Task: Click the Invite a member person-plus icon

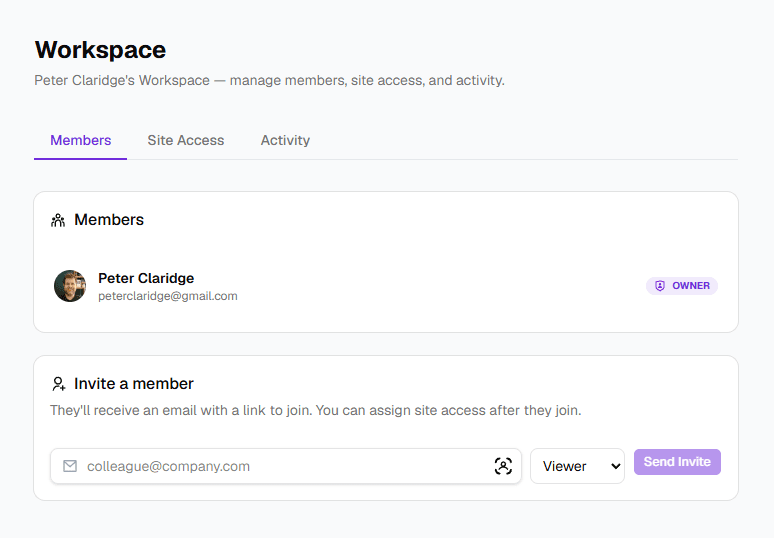Action: 59,384
